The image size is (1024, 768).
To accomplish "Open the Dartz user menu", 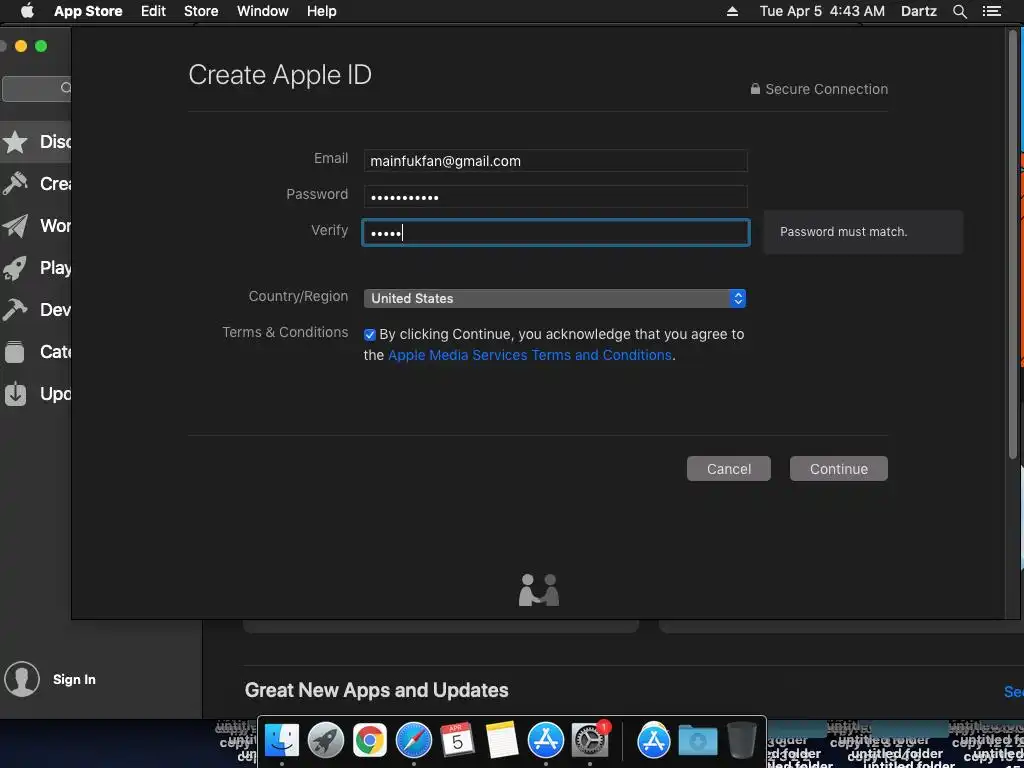I will [919, 11].
